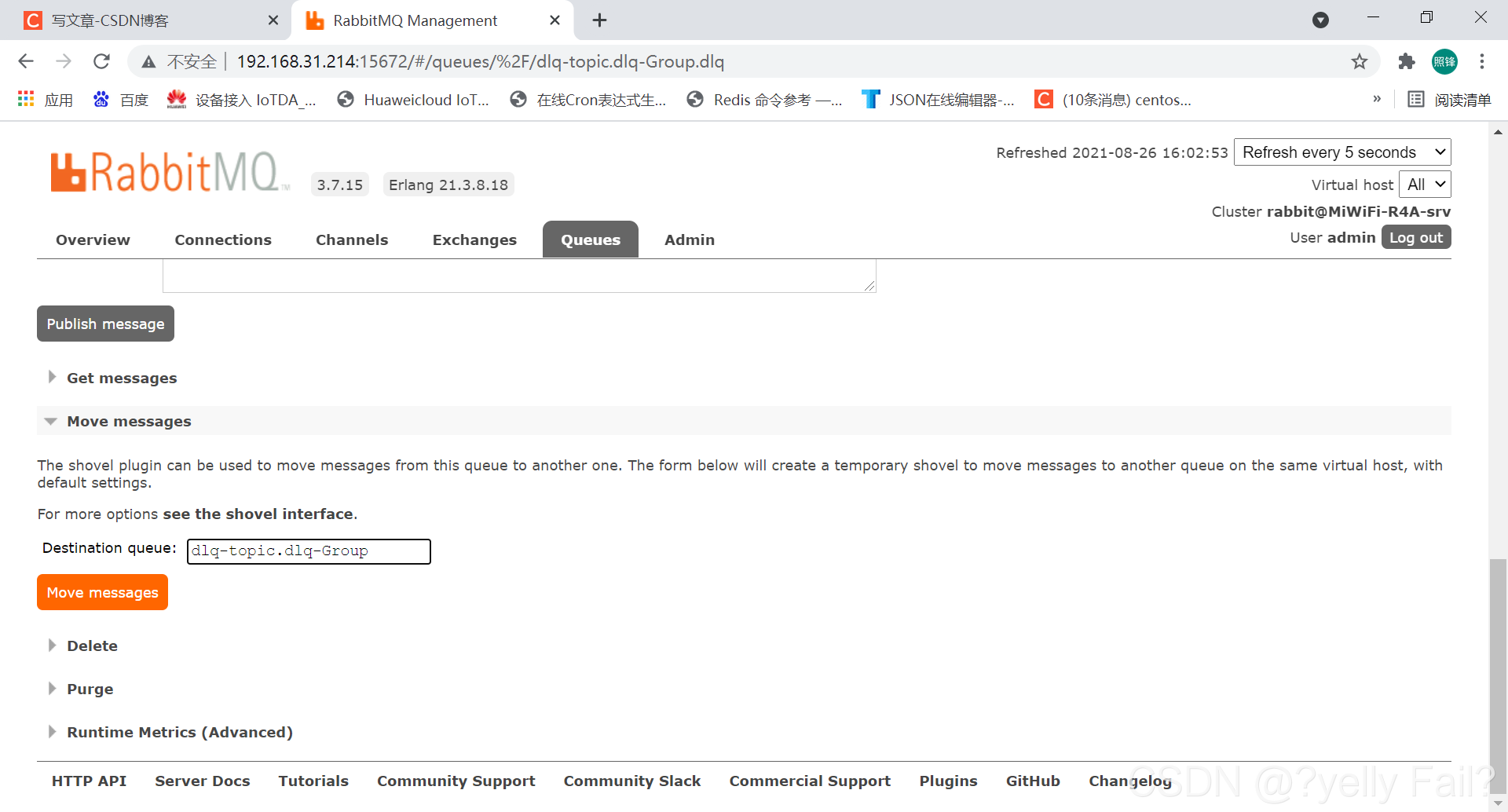The height and width of the screenshot is (812, 1508).
Task: Open the Huawei IoTDA device access bookmark
Action: [x=241, y=100]
